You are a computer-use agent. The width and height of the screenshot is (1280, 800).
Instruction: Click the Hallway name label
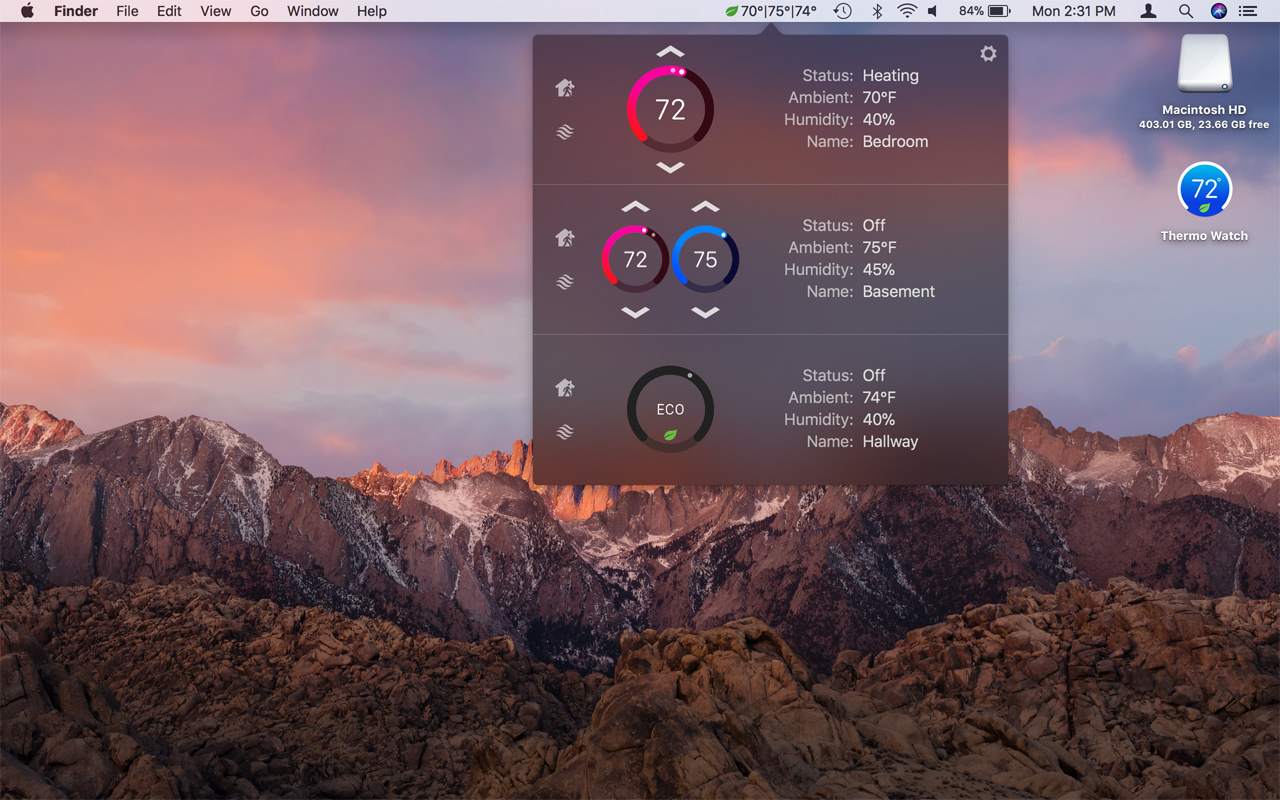coord(890,441)
